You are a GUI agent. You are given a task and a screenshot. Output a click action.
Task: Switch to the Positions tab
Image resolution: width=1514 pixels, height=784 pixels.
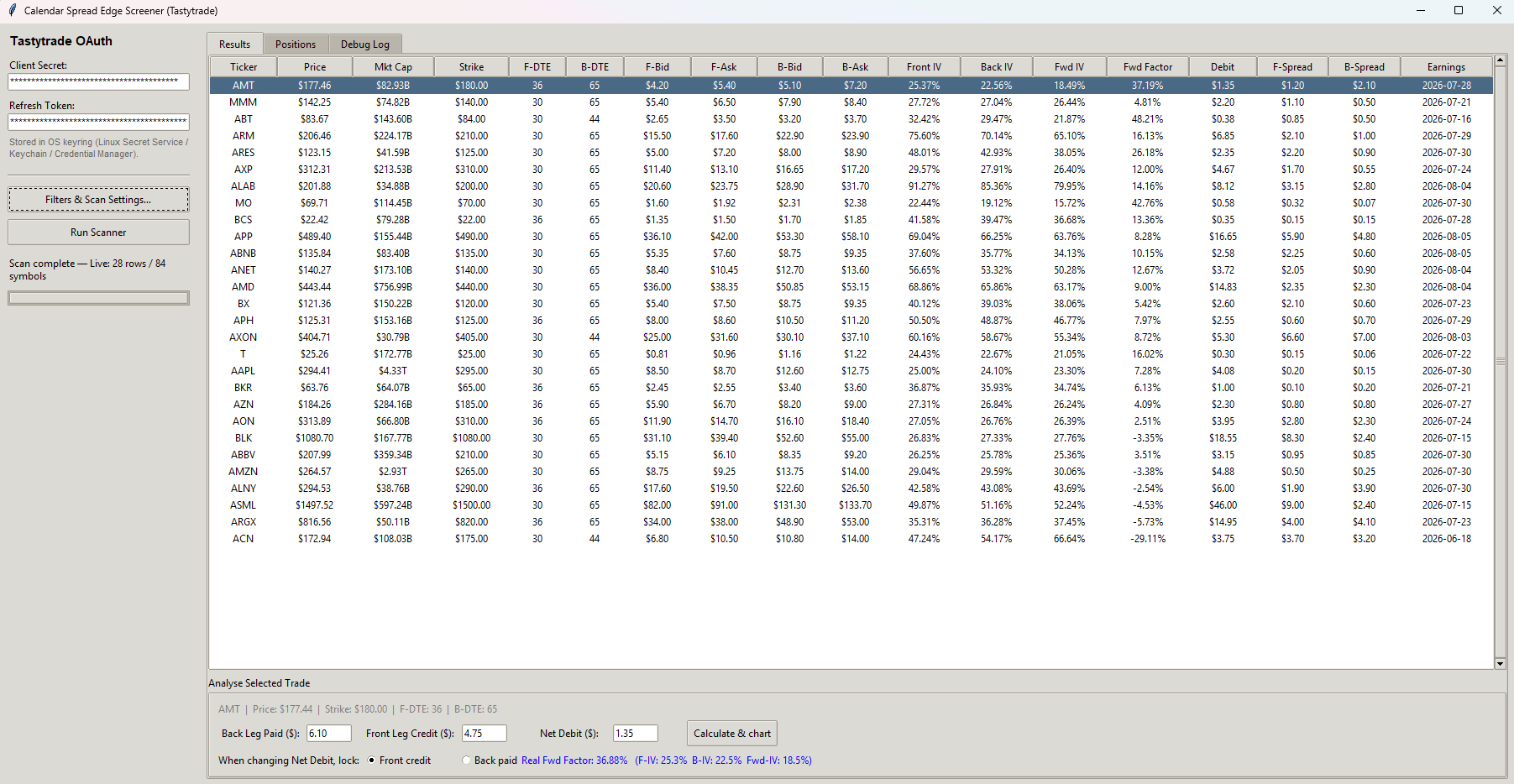[x=296, y=44]
